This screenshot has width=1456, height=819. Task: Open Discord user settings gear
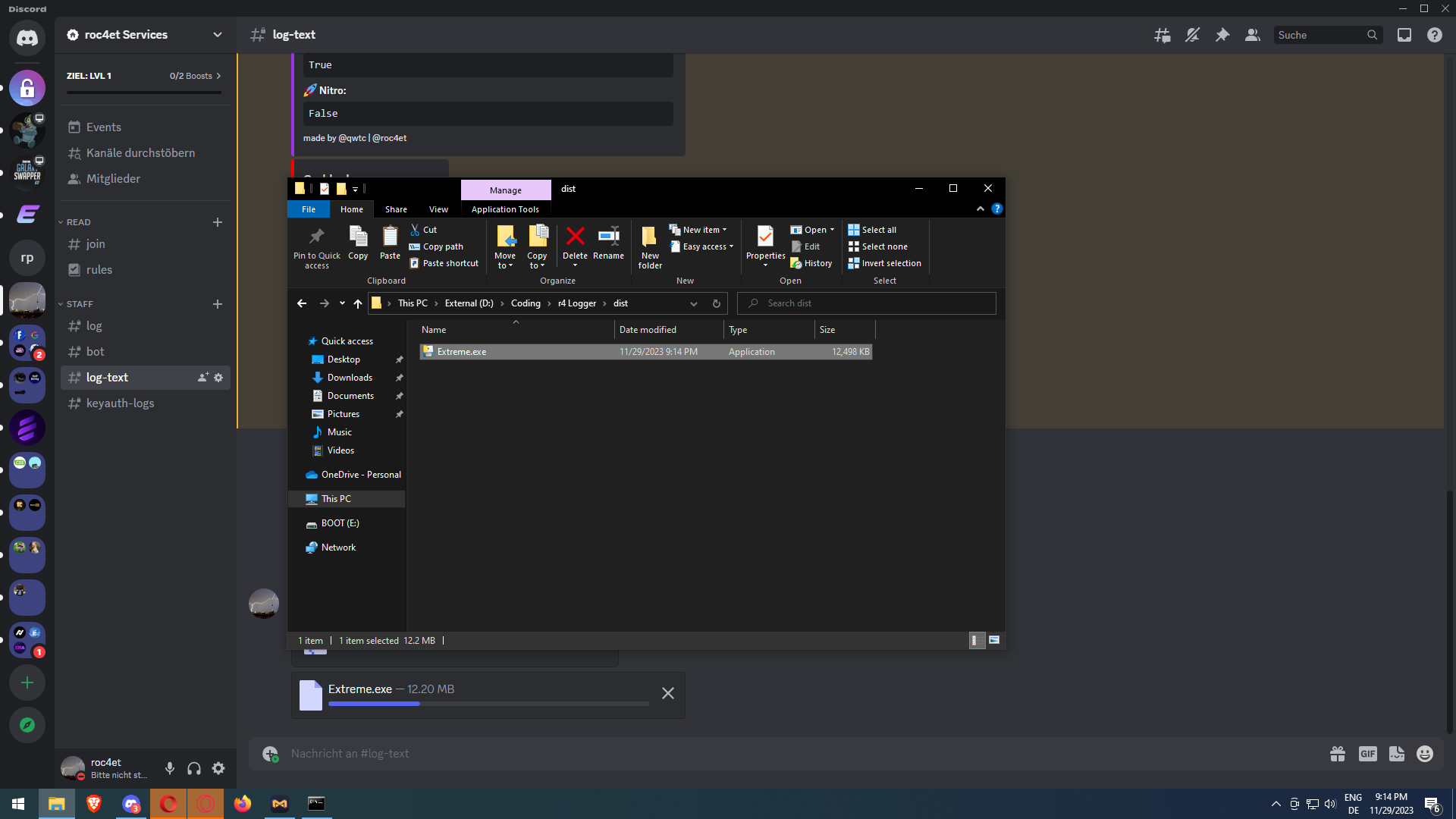[x=218, y=768]
